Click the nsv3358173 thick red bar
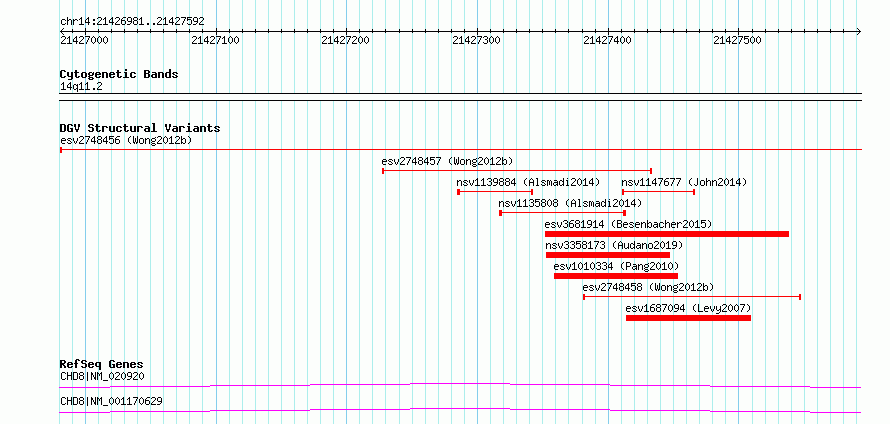 [x=608, y=255]
